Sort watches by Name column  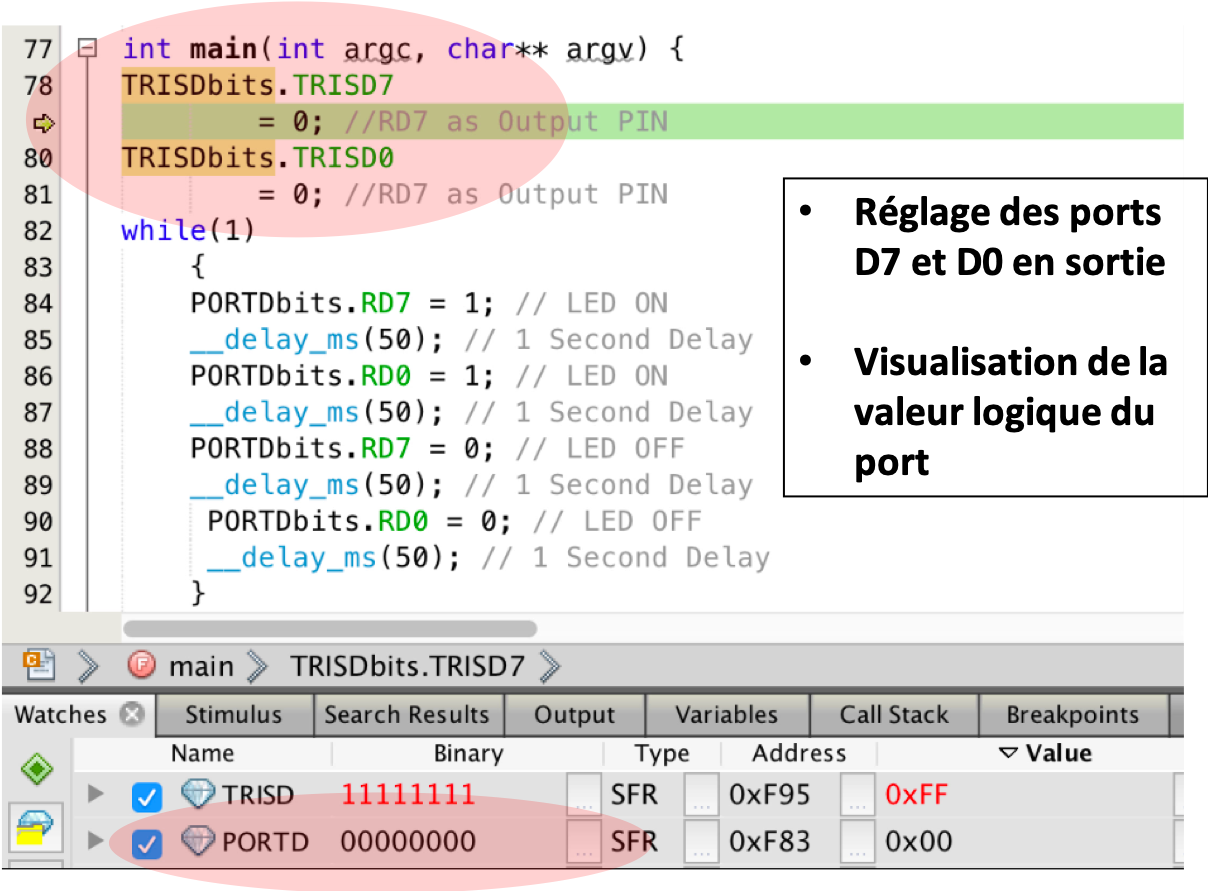pos(203,753)
